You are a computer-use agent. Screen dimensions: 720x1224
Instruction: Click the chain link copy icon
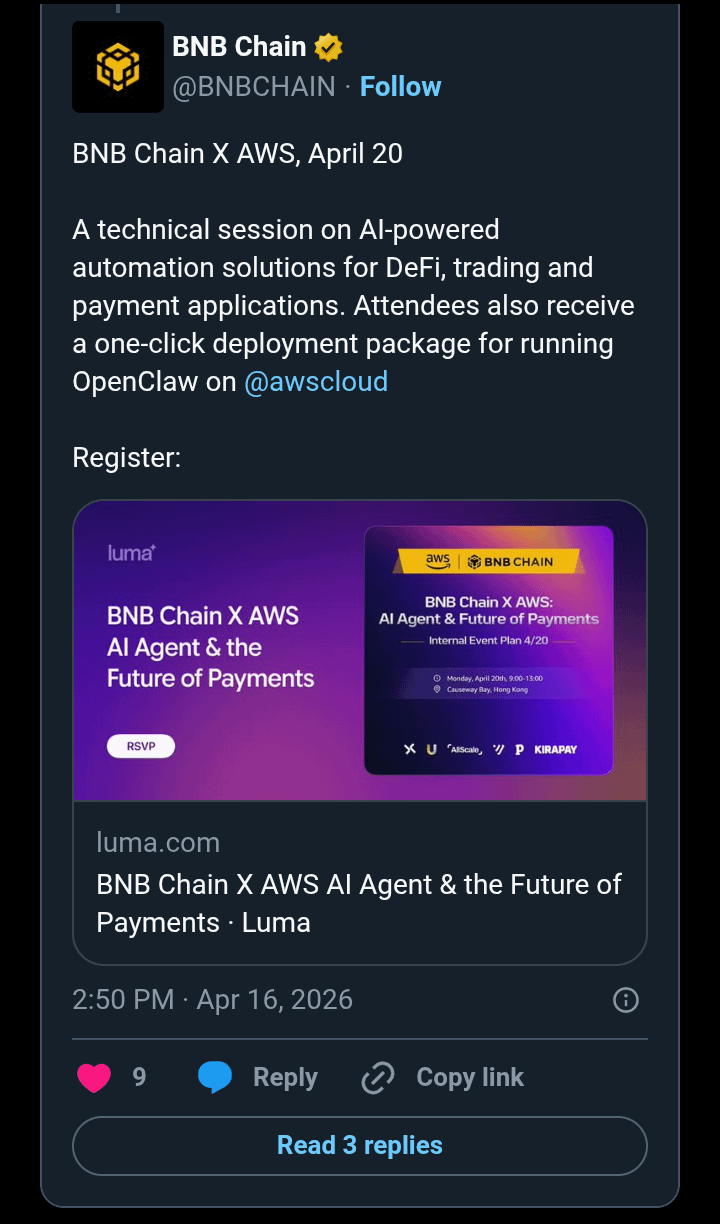377,1078
